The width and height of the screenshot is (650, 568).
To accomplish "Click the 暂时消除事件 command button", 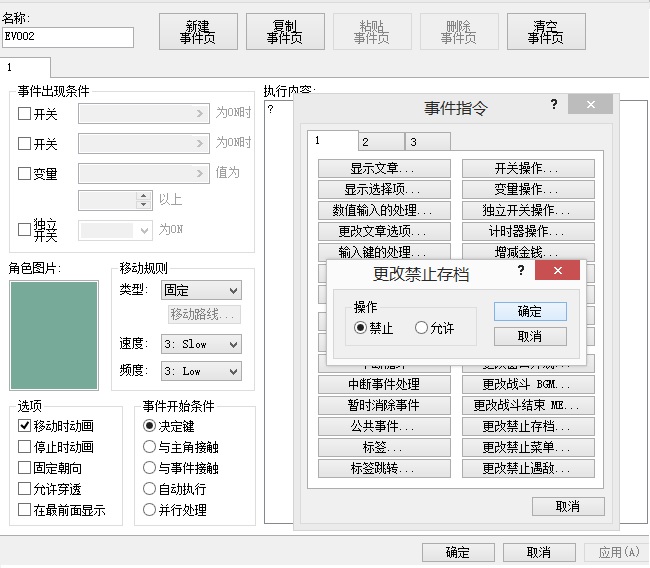I will tap(384, 405).
